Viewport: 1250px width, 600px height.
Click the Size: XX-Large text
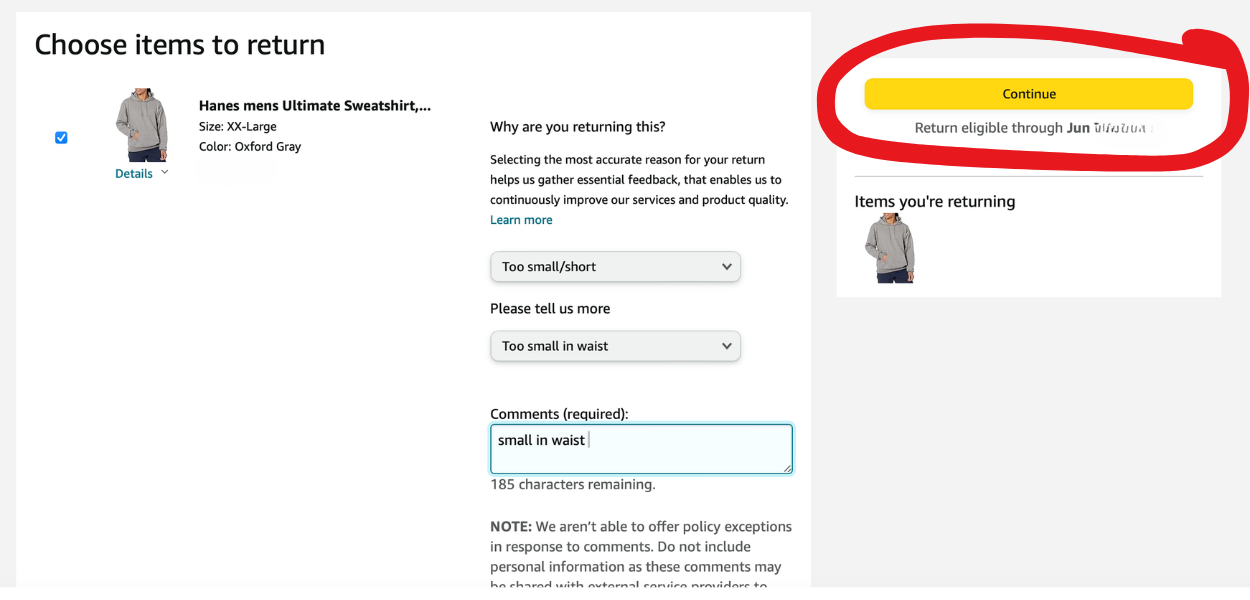click(x=238, y=127)
